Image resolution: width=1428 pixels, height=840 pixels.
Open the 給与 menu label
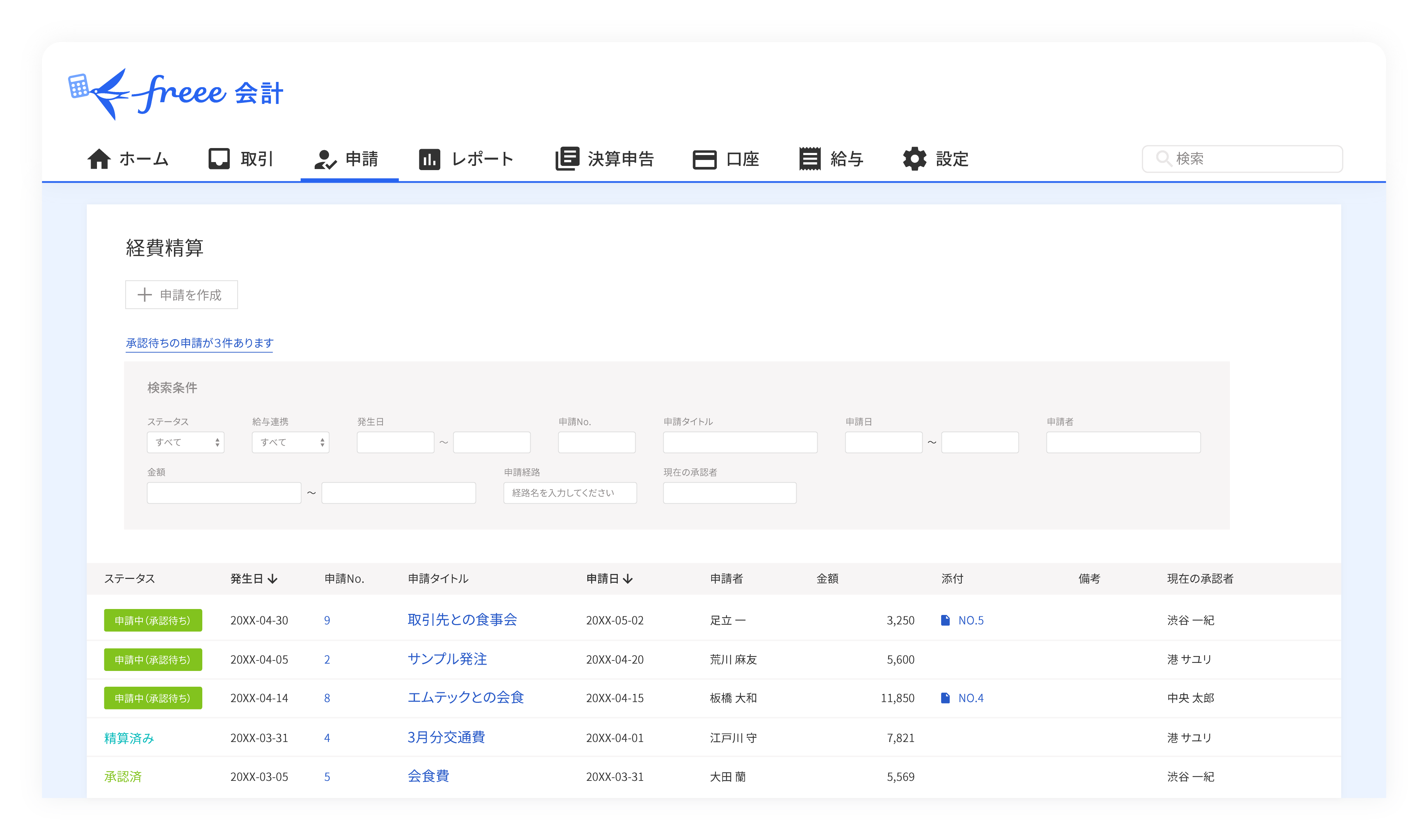click(847, 159)
